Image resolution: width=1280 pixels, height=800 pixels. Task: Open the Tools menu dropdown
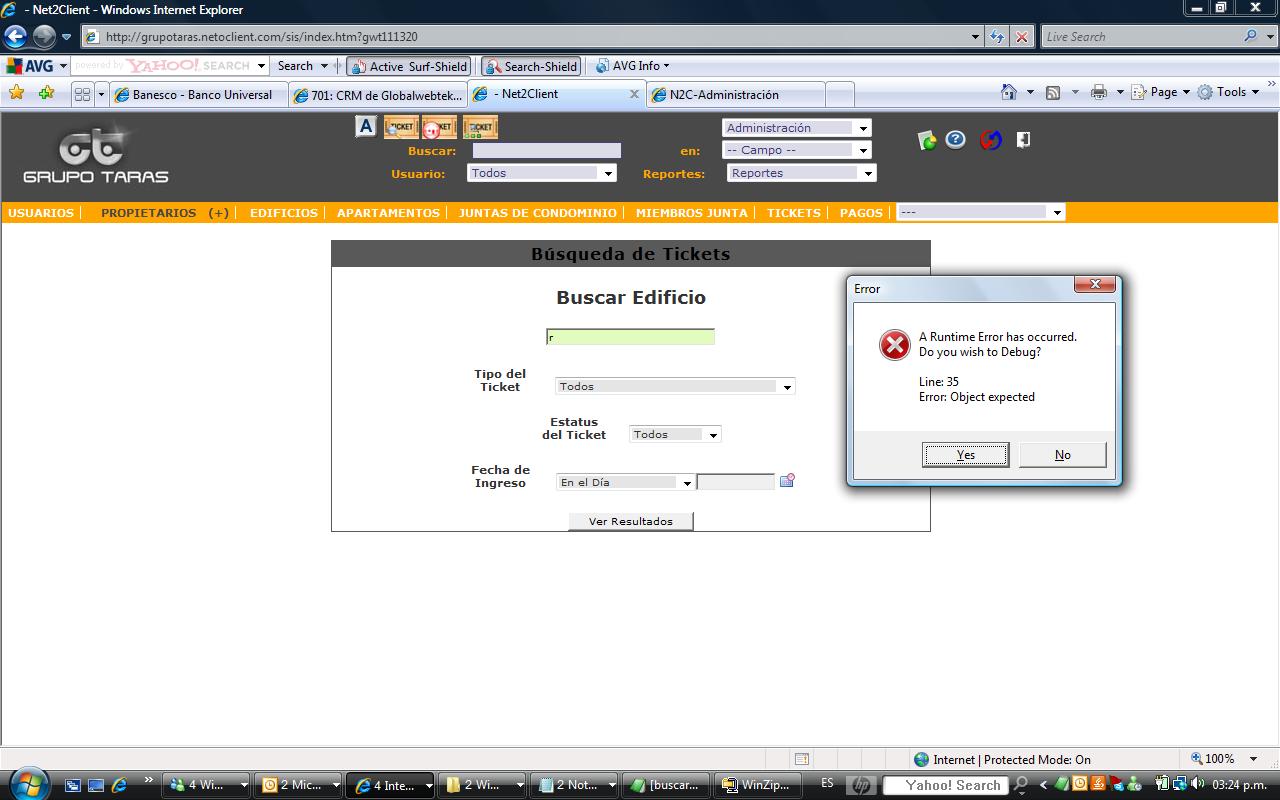pyautogui.click(x=1229, y=92)
